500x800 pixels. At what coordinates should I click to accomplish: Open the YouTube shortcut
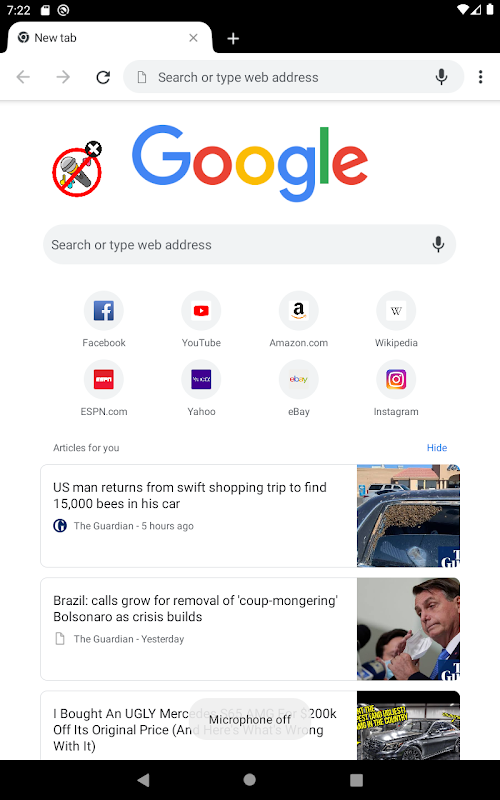[x=201, y=311]
